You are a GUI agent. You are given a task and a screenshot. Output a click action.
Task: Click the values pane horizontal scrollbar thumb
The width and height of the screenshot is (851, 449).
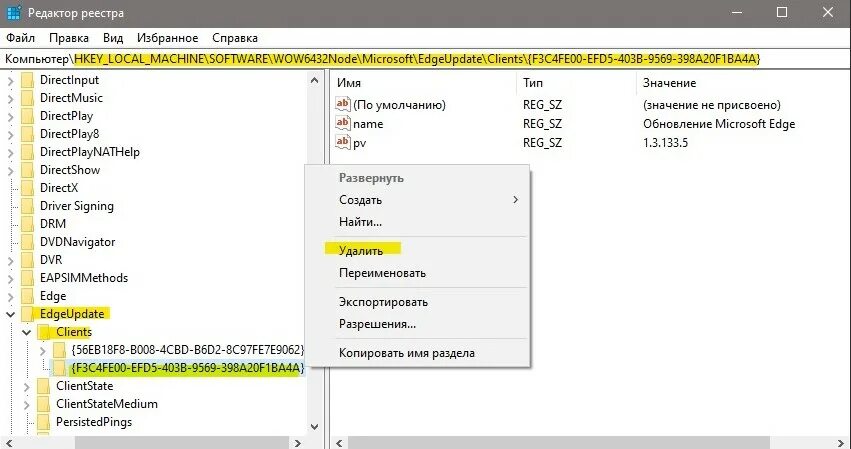(559, 443)
